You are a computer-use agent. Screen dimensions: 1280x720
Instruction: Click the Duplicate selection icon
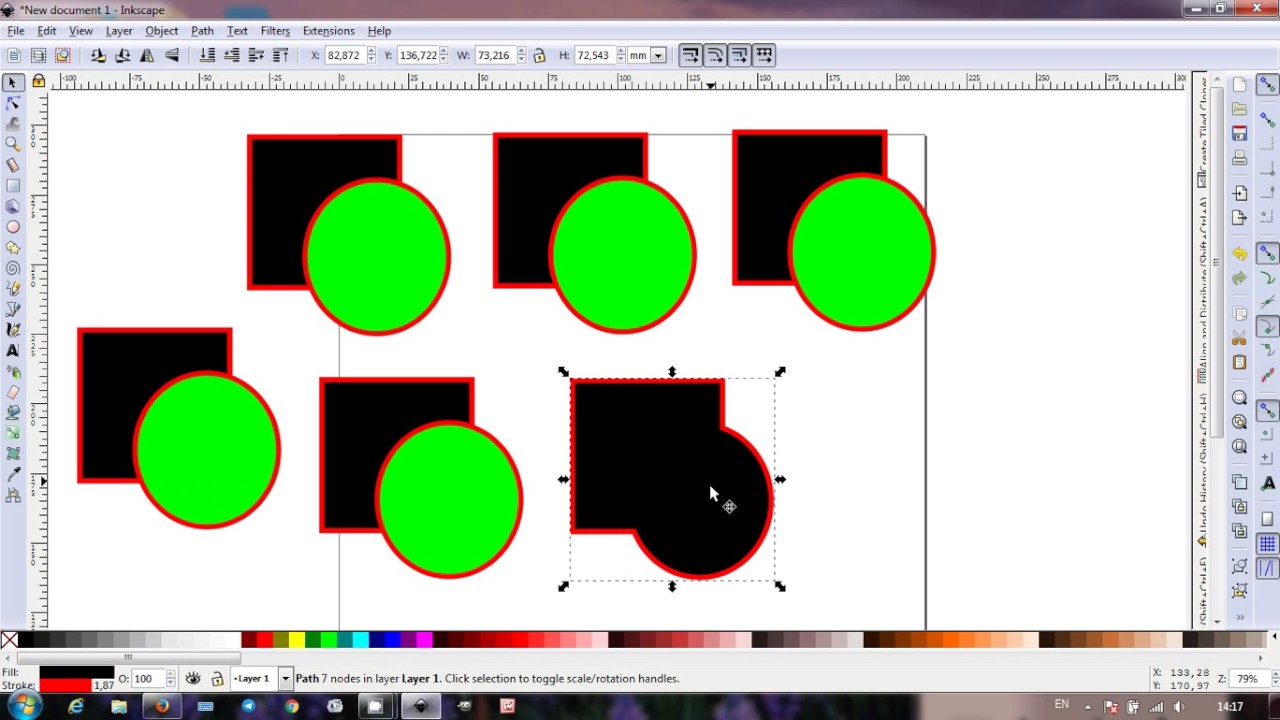coord(1240,482)
